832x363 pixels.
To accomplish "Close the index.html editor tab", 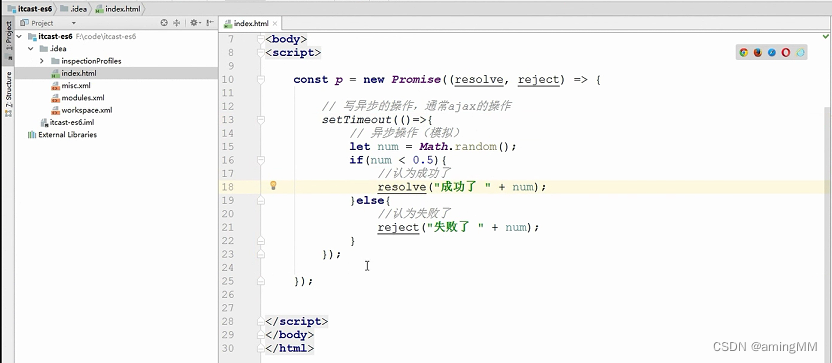I will tap(274, 24).
